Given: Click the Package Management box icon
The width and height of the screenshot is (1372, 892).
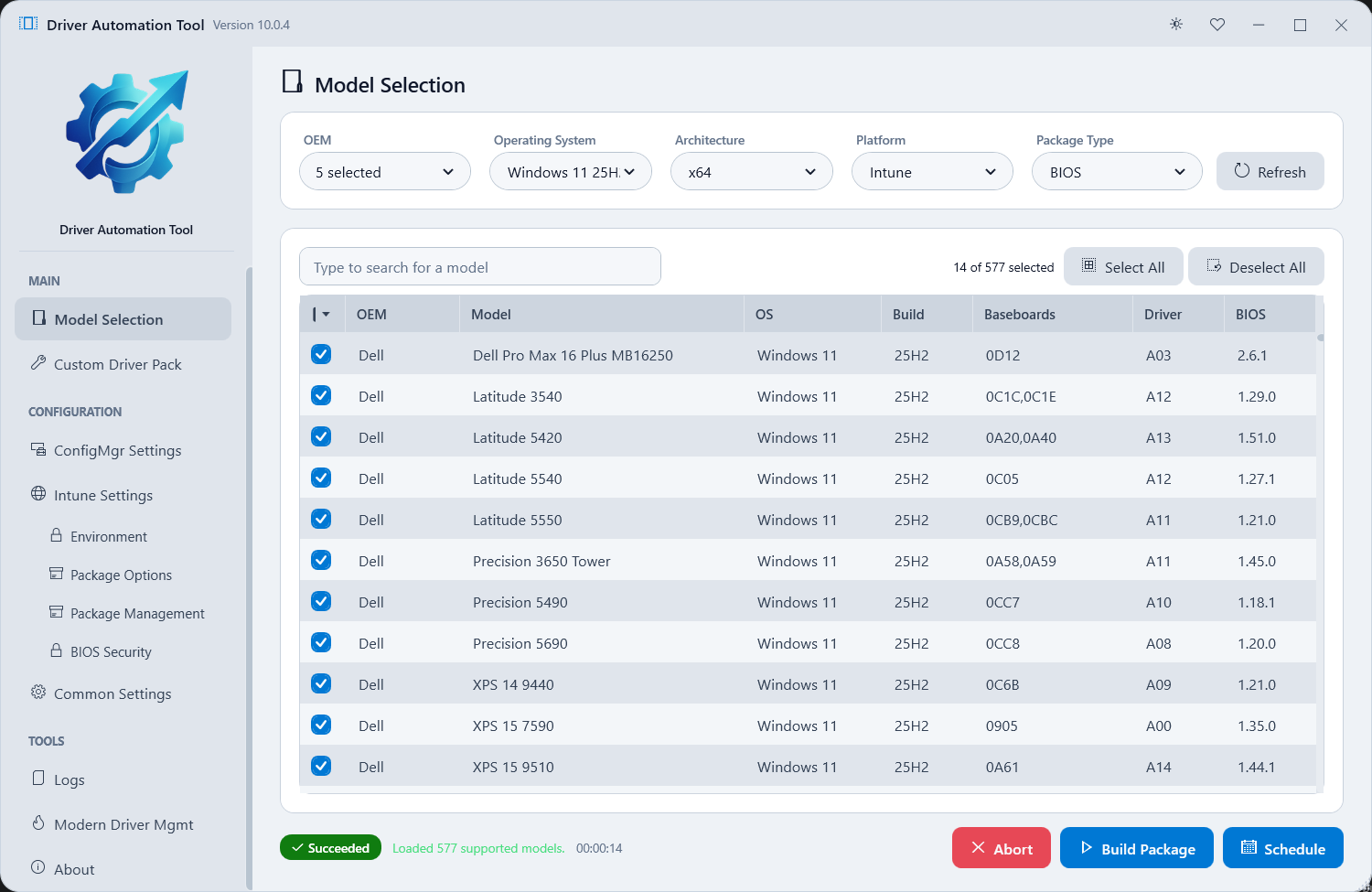Looking at the screenshot, I should click(x=57, y=612).
